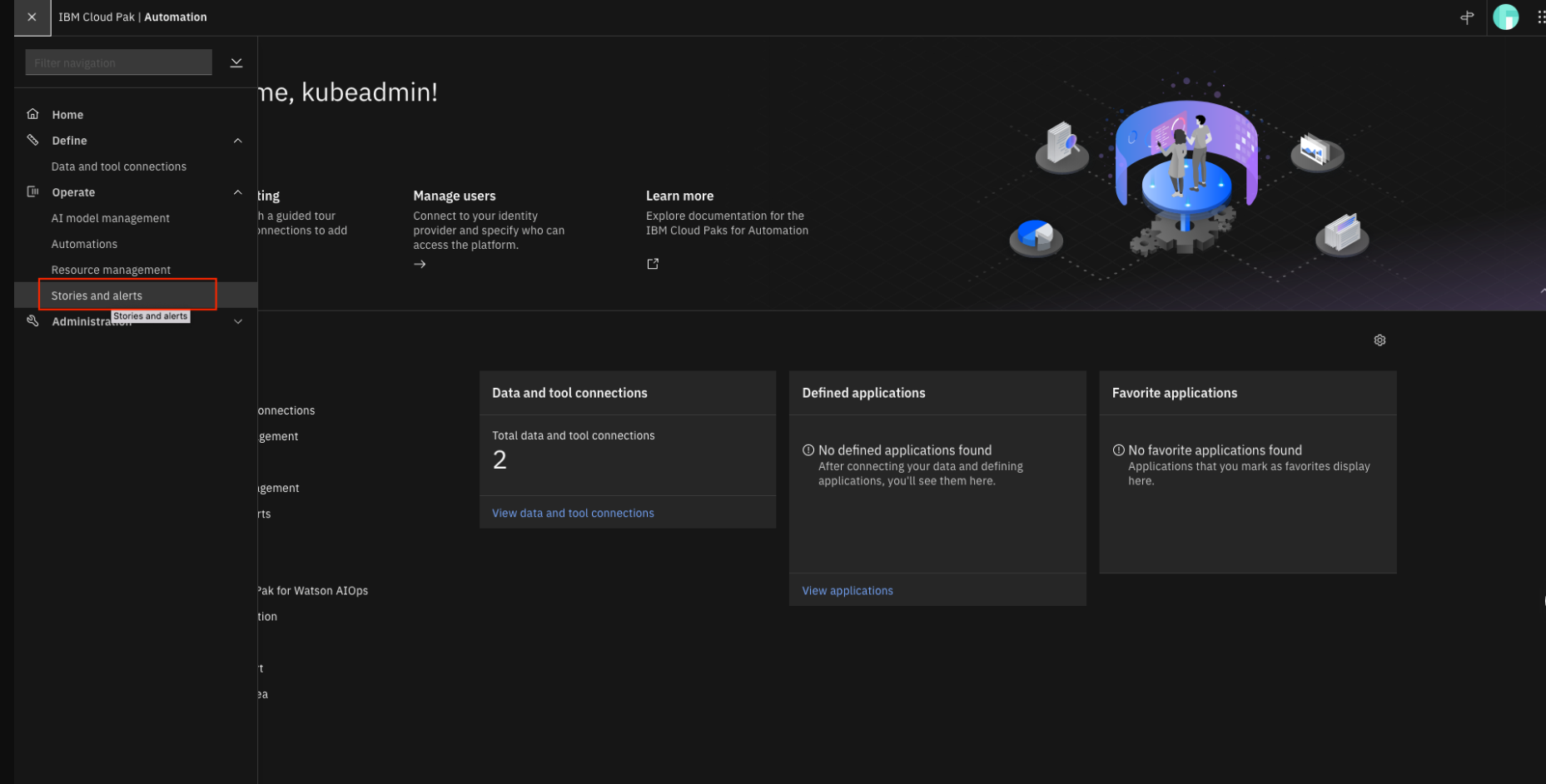Click the total connections count 2

500,459
